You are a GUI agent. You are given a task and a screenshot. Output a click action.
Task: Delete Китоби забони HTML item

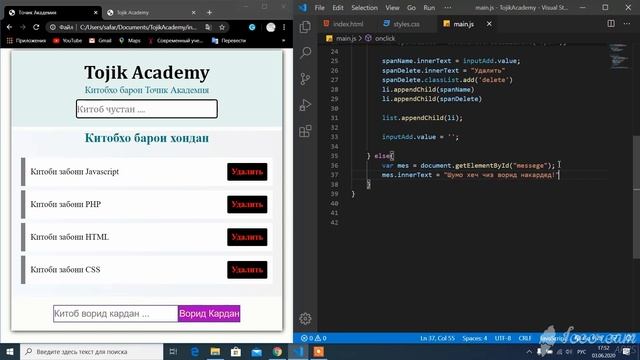[247, 237]
